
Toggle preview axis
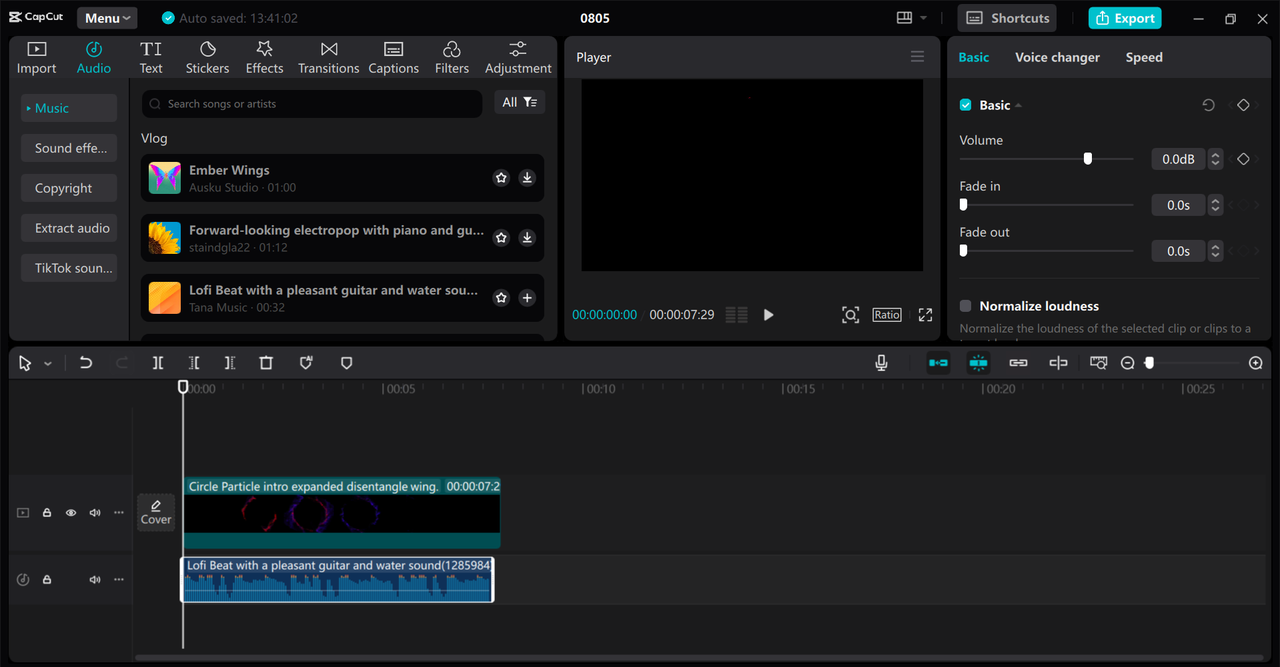click(1058, 363)
